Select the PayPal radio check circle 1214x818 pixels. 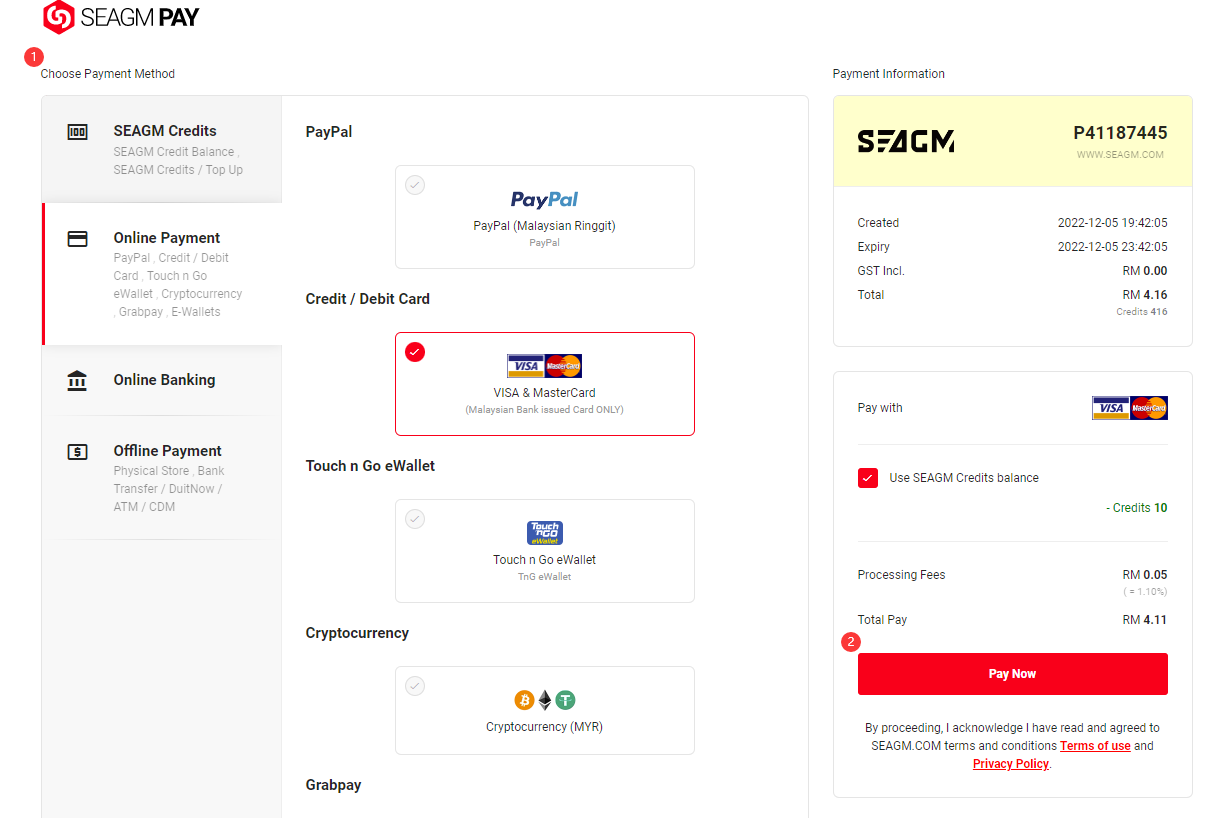tap(415, 185)
